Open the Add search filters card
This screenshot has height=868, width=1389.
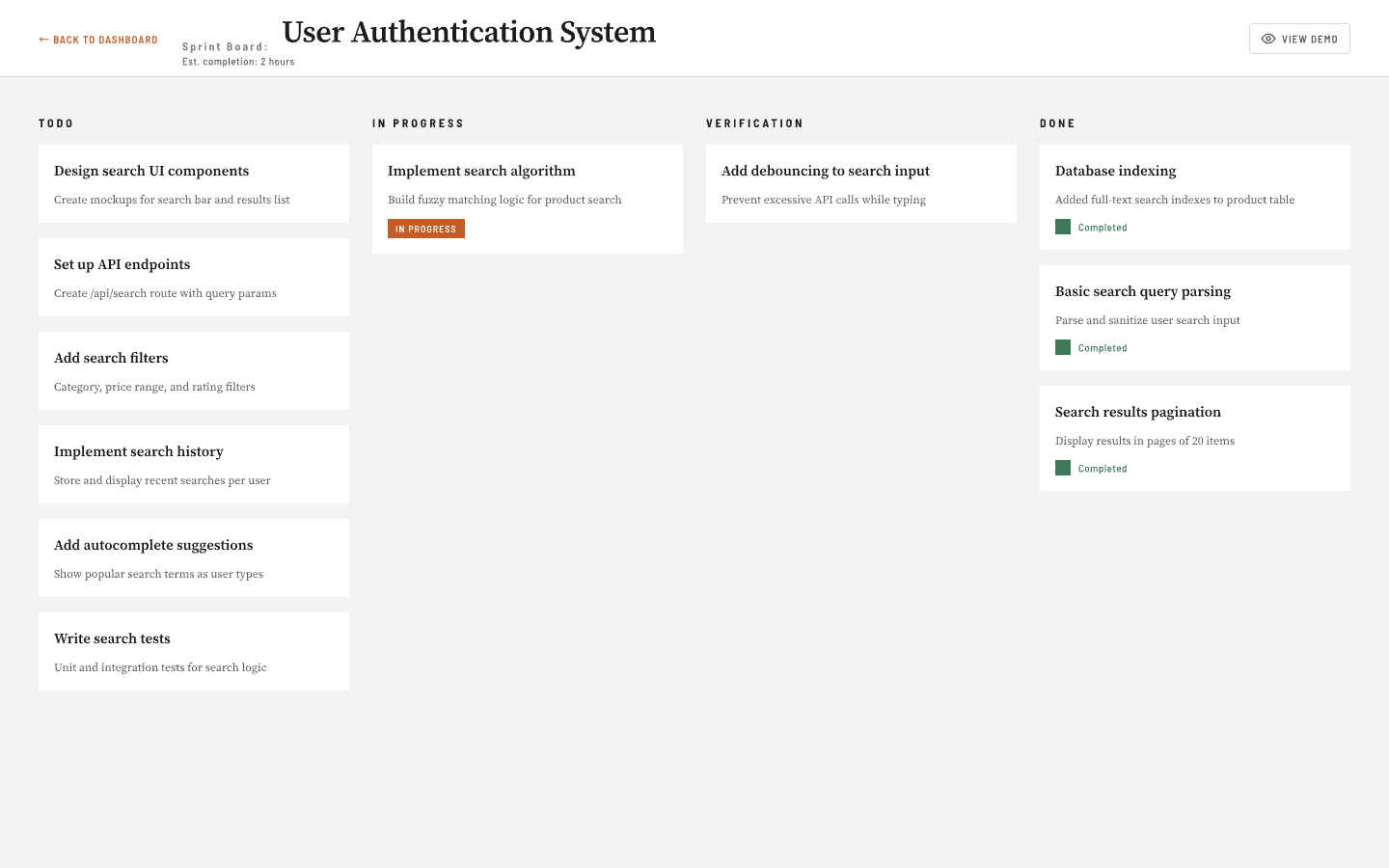(x=193, y=370)
